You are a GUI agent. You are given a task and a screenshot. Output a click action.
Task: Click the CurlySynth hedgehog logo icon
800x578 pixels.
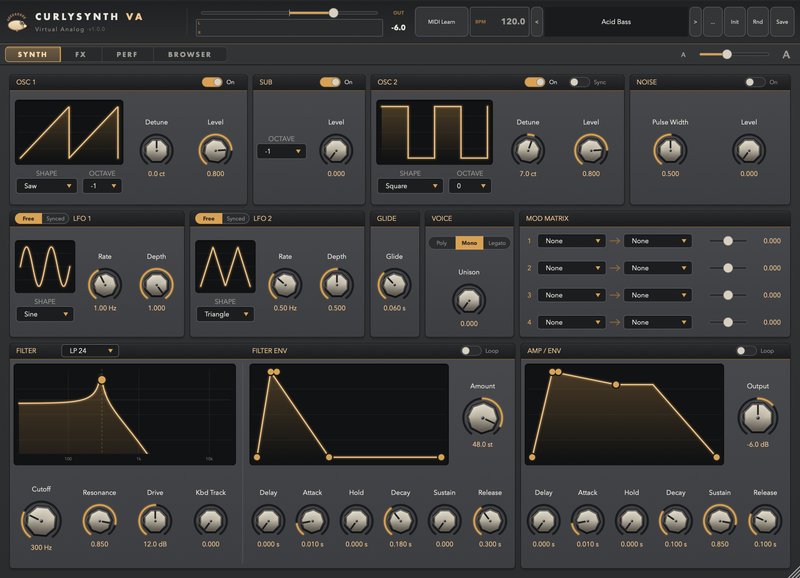[x=17, y=23]
